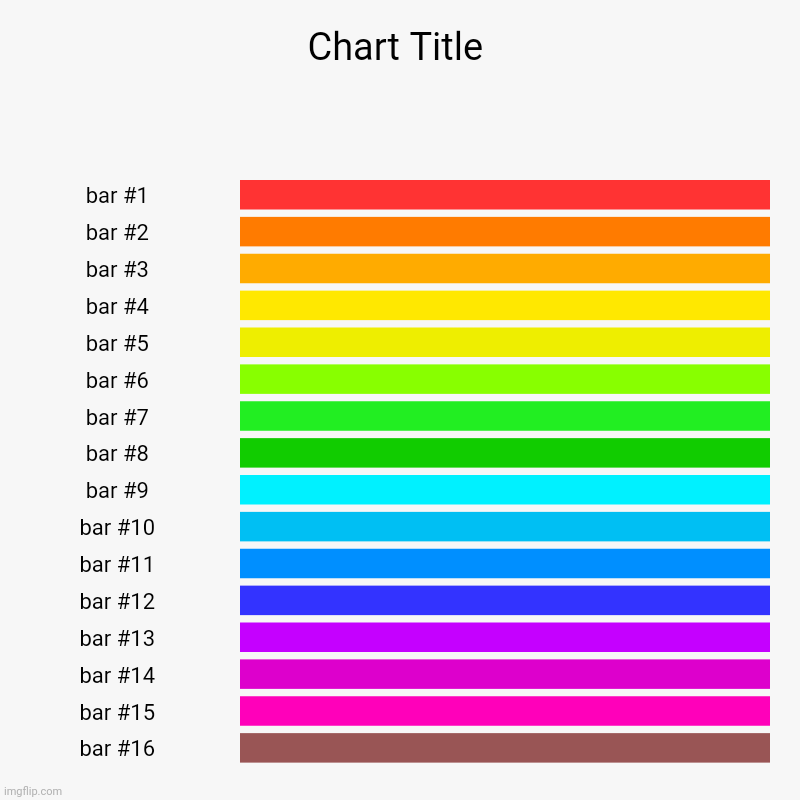
Task: Select the "bar #10" axis label
Action: coord(117,527)
